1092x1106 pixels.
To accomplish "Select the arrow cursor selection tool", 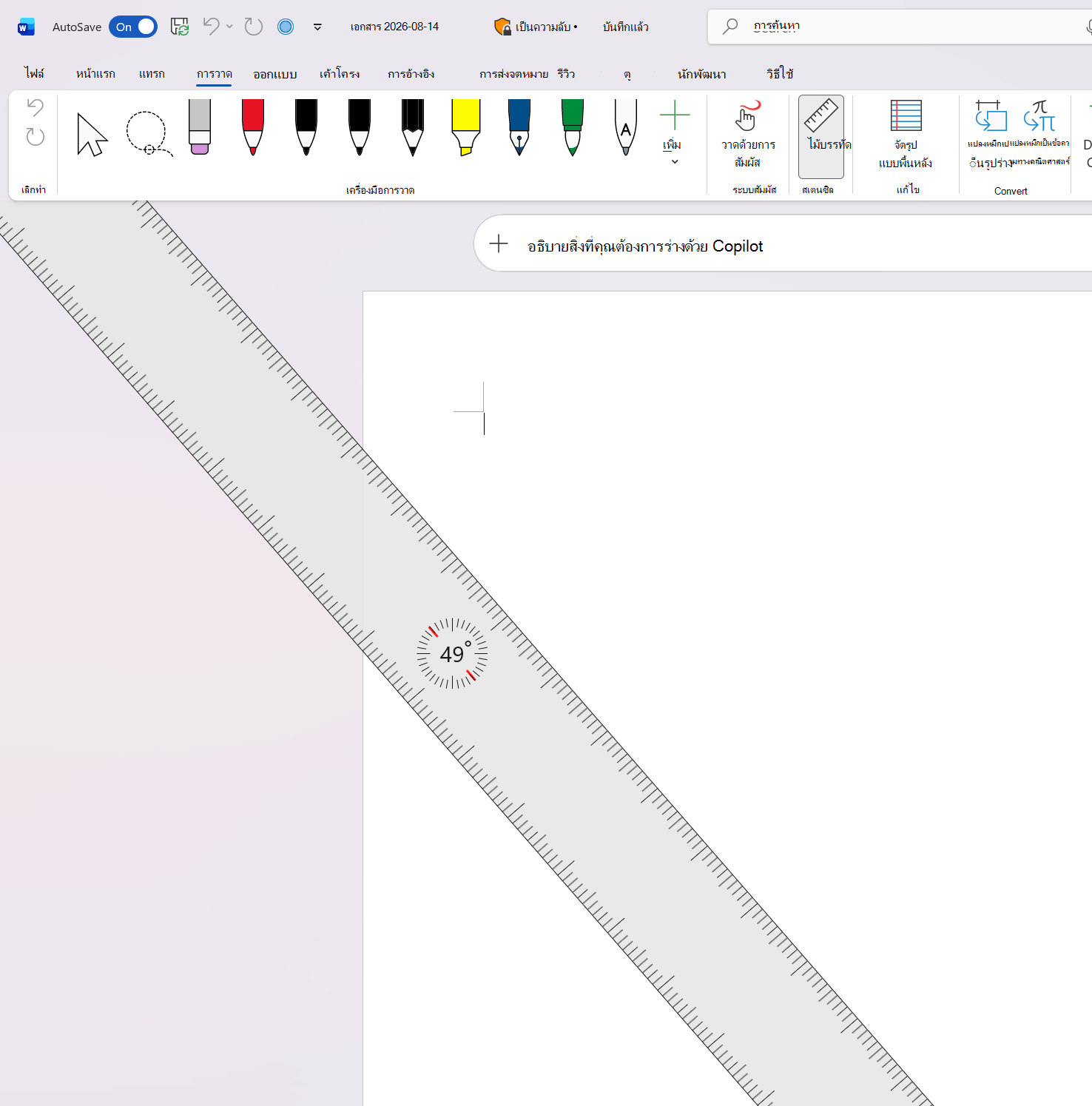I will click(x=92, y=134).
